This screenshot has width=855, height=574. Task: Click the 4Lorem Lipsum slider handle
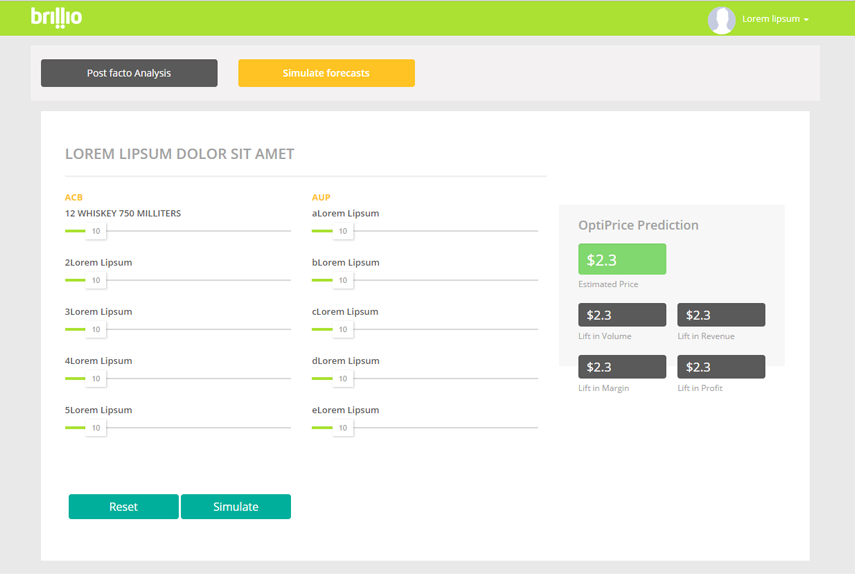pos(96,379)
